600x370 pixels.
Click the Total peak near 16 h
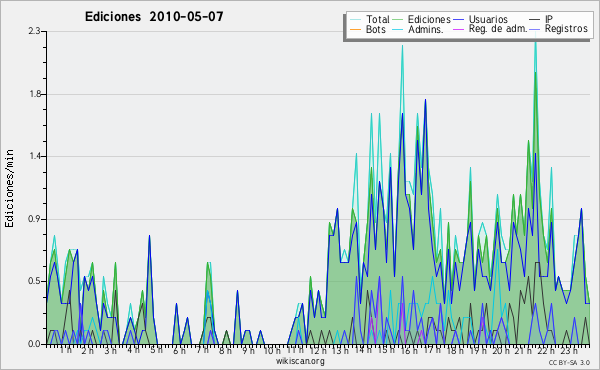pyautogui.click(x=402, y=46)
